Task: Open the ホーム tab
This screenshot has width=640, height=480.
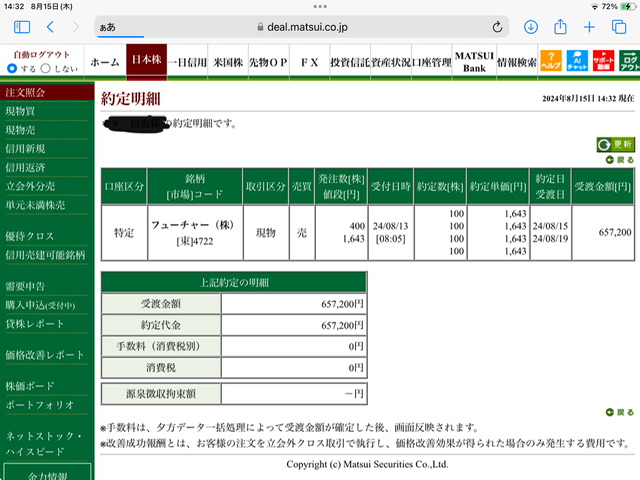Action: point(105,62)
